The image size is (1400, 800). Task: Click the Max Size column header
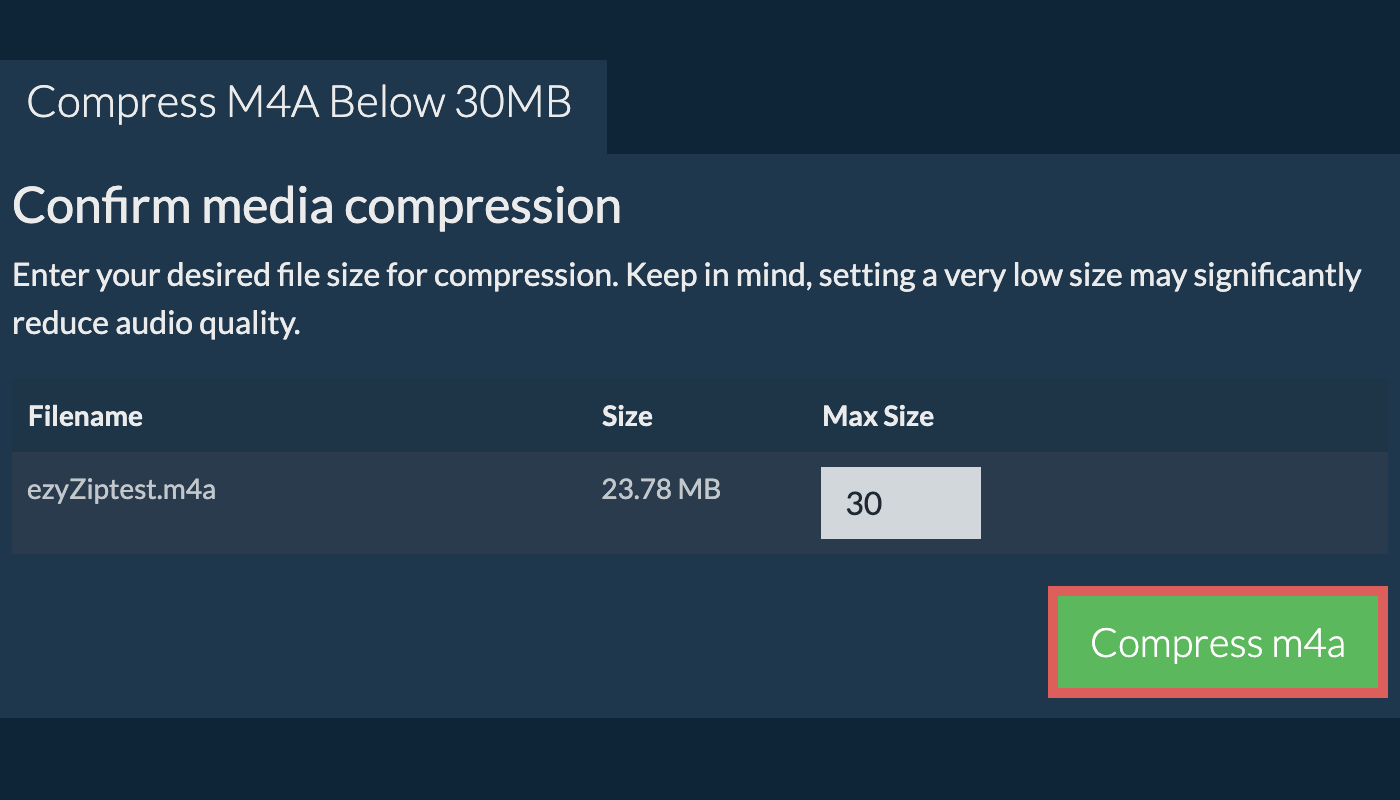tap(878, 416)
